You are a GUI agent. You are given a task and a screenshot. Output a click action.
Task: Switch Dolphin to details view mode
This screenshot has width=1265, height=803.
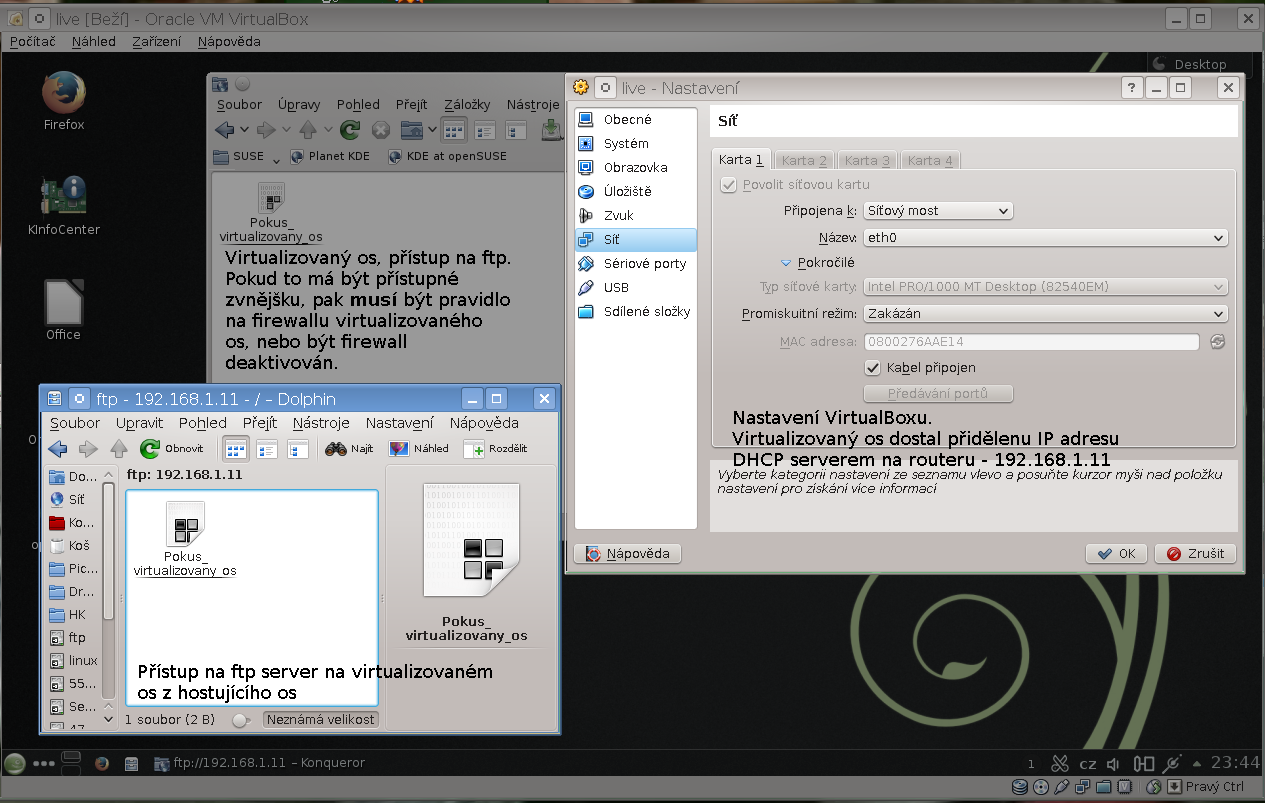coord(267,449)
